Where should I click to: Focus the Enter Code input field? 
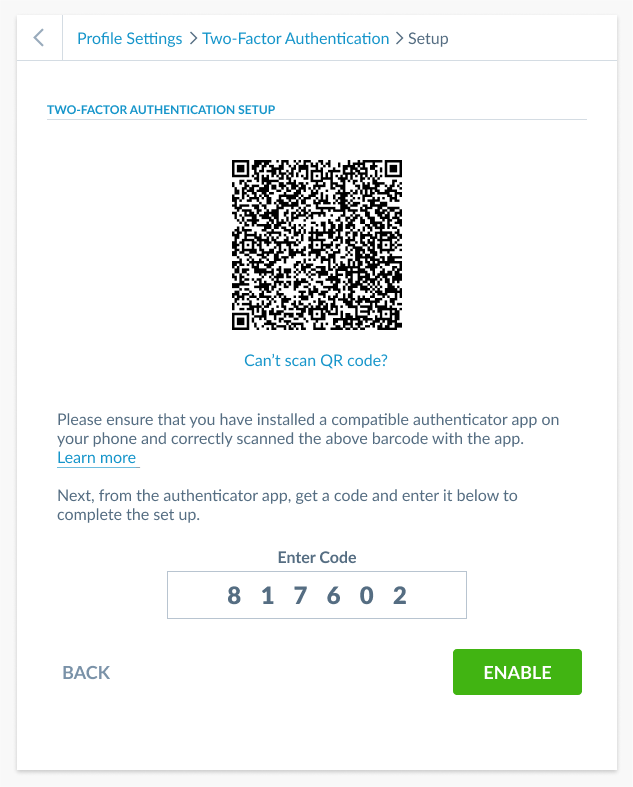(x=316, y=596)
